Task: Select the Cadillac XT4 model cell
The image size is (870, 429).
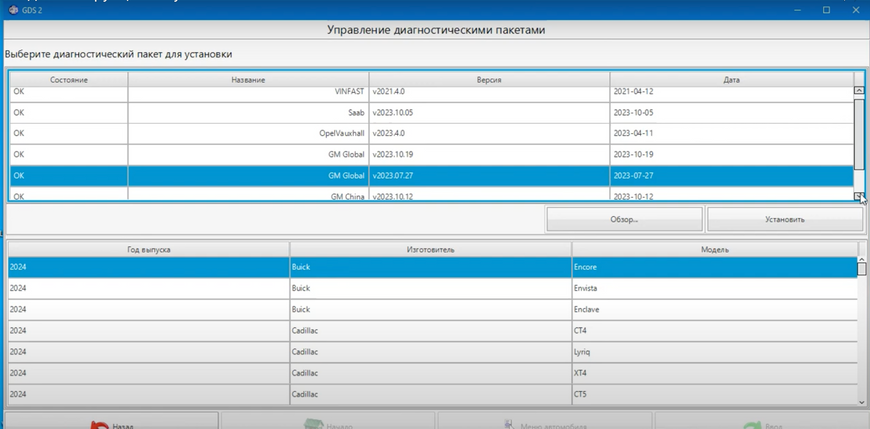Action: (715, 373)
